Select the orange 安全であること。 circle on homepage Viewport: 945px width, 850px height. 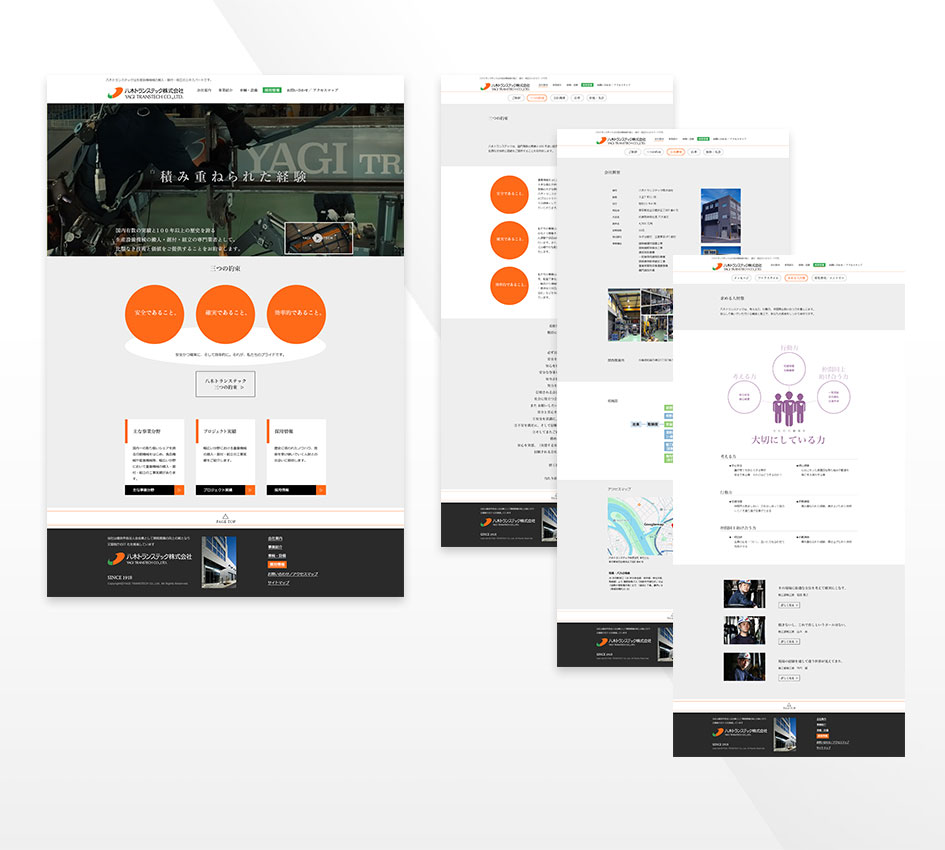click(x=153, y=314)
